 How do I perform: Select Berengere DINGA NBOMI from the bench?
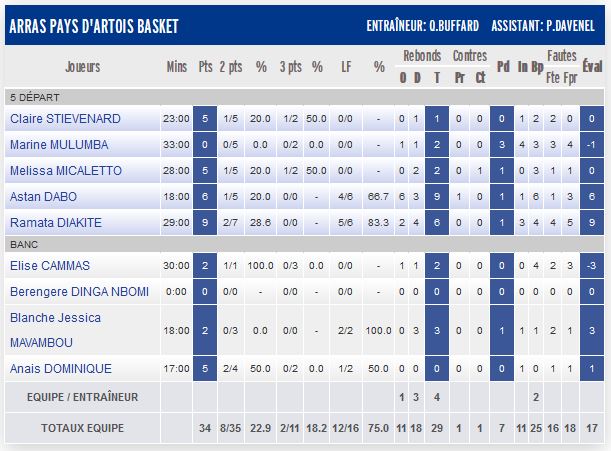pos(79,292)
